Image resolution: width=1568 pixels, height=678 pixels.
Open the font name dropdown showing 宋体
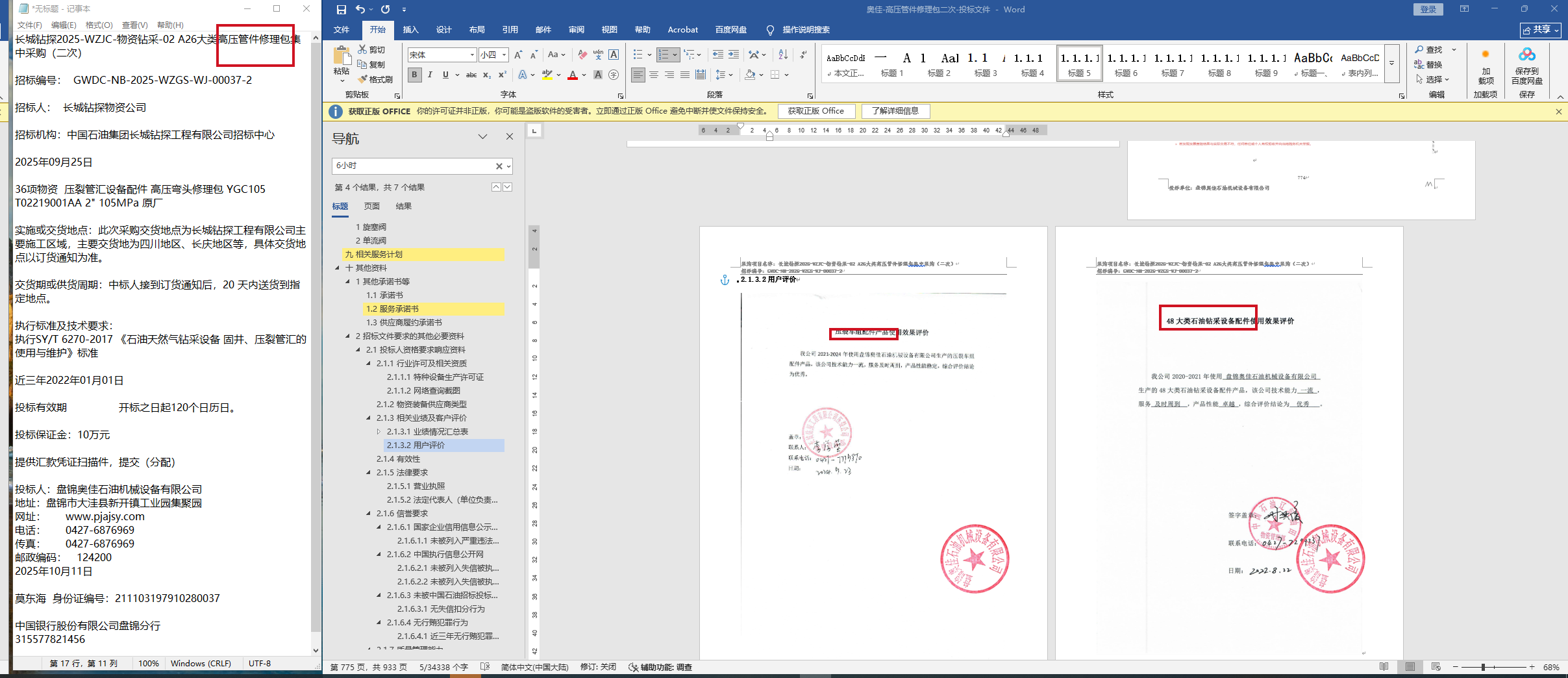pyautogui.click(x=472, y=55)
